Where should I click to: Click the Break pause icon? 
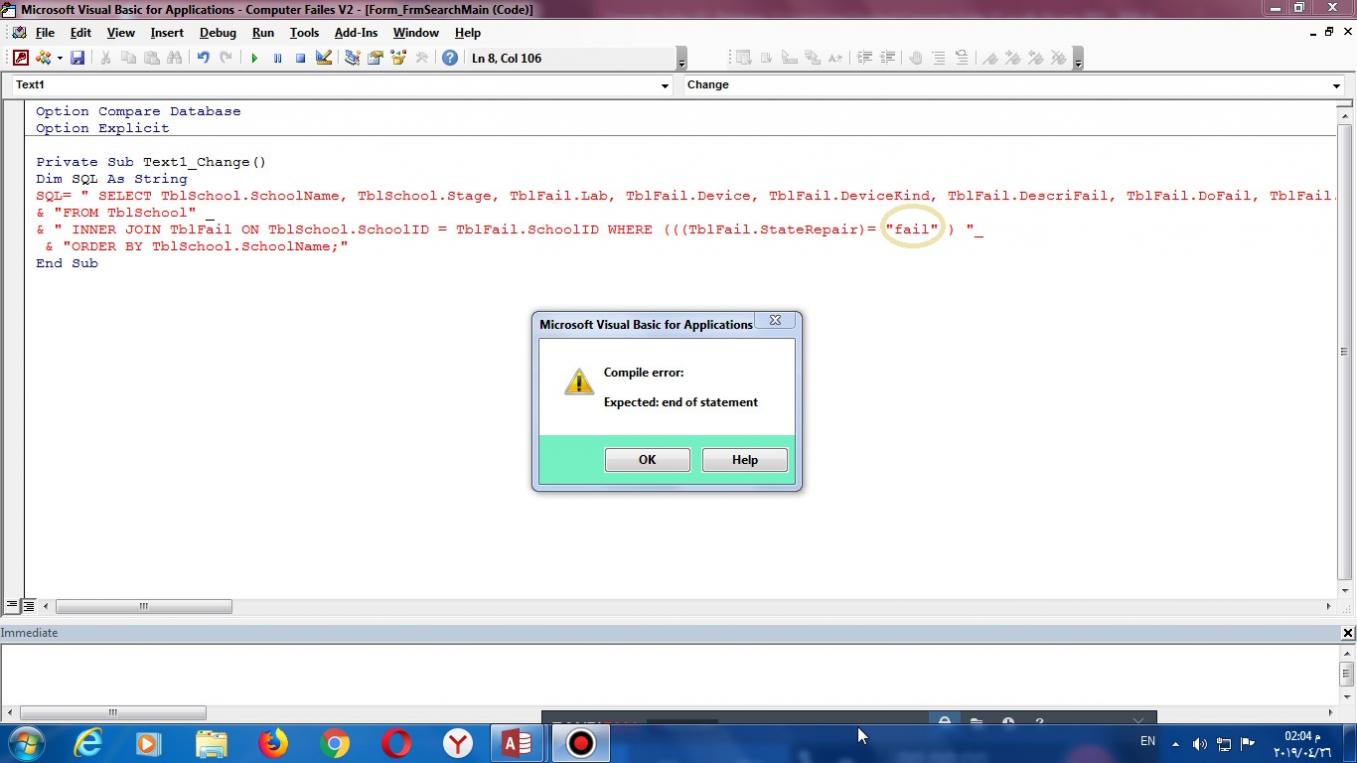(277, 58)
